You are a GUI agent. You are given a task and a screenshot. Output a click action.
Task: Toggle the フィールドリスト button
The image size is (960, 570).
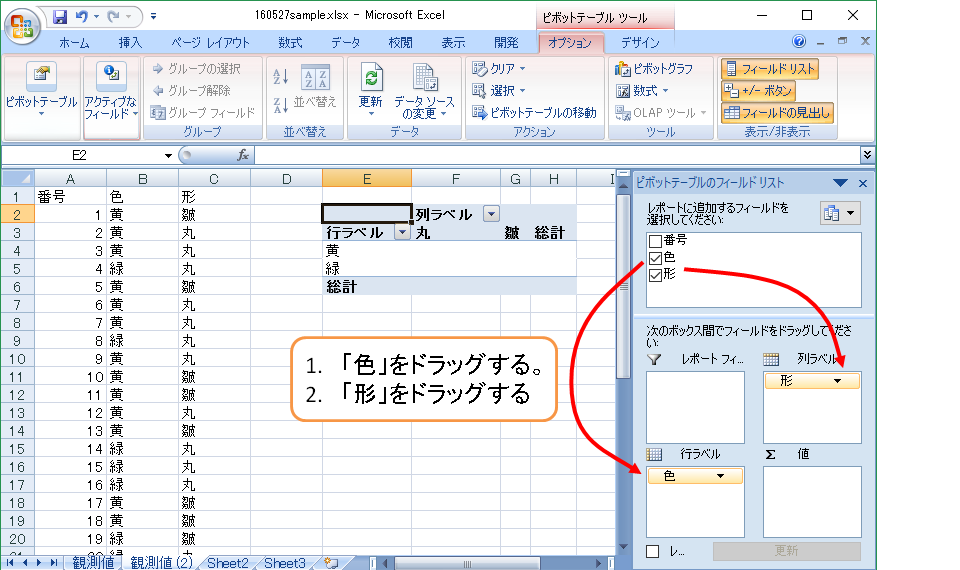pos(770,69)
